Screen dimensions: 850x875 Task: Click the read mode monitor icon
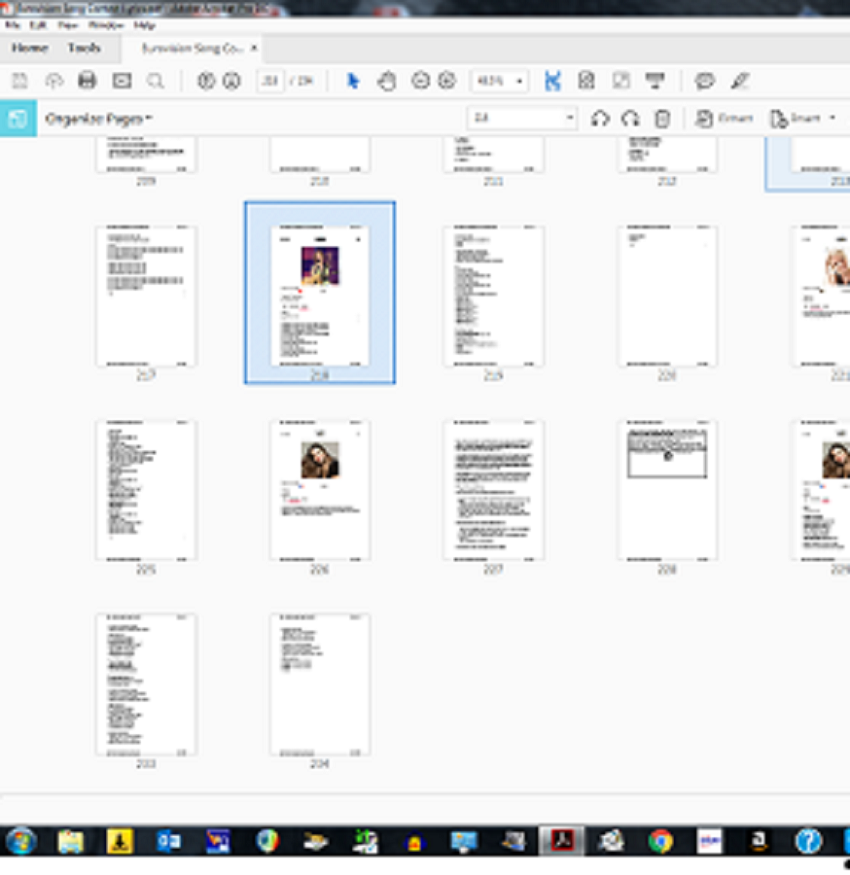pyautogui.click(x=655, y=81)
